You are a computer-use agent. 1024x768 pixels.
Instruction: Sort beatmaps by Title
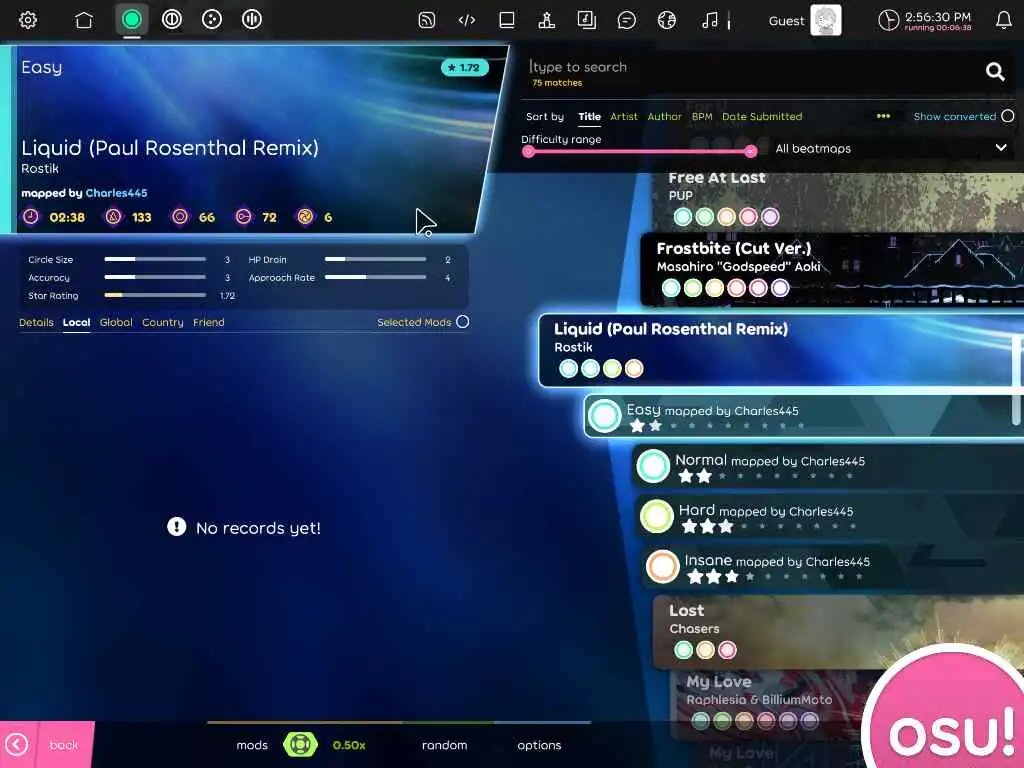point(589,117)
